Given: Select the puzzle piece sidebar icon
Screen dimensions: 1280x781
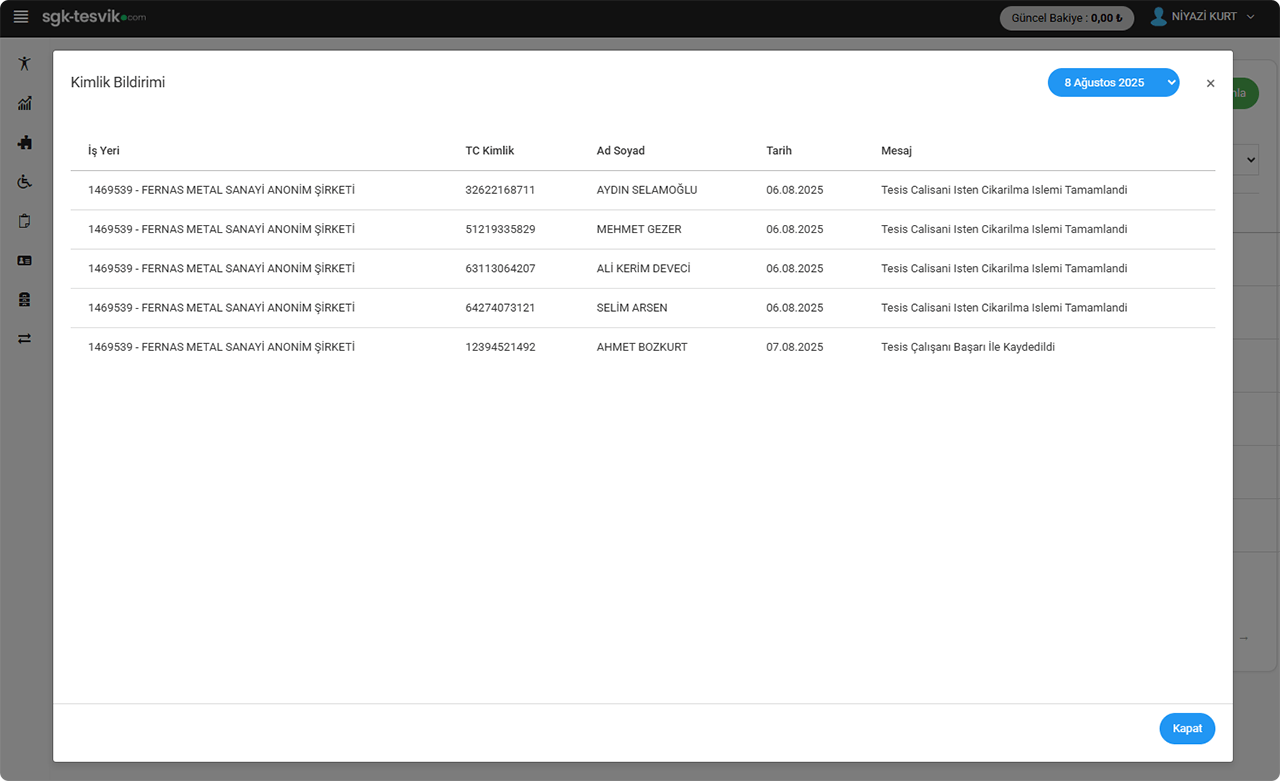Looking at the screenshot, I should coord(25,143).
